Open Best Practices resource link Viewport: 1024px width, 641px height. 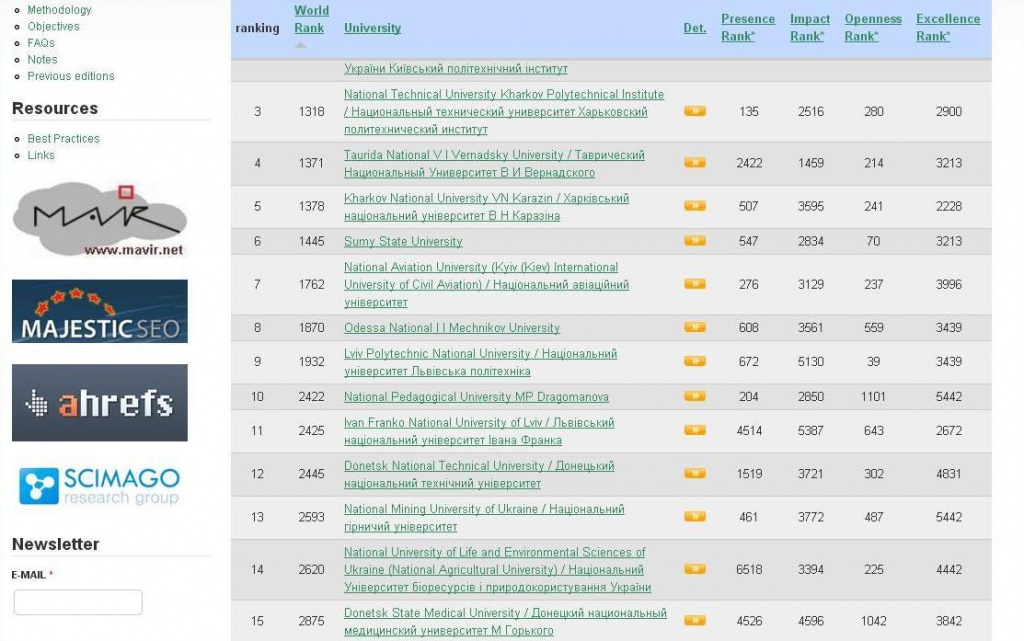(63, 138)
